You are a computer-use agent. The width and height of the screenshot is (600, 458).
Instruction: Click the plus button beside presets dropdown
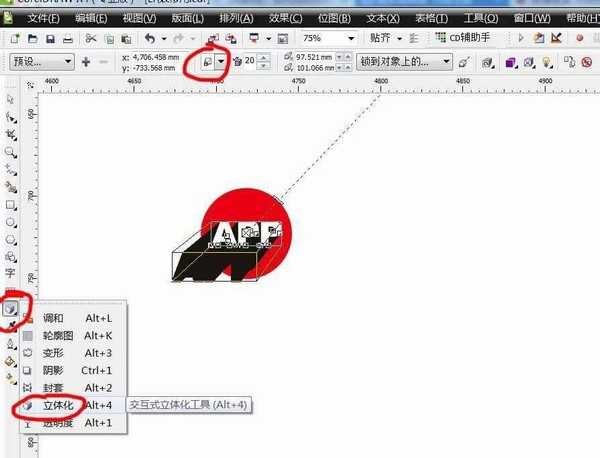tap(86, 61)
